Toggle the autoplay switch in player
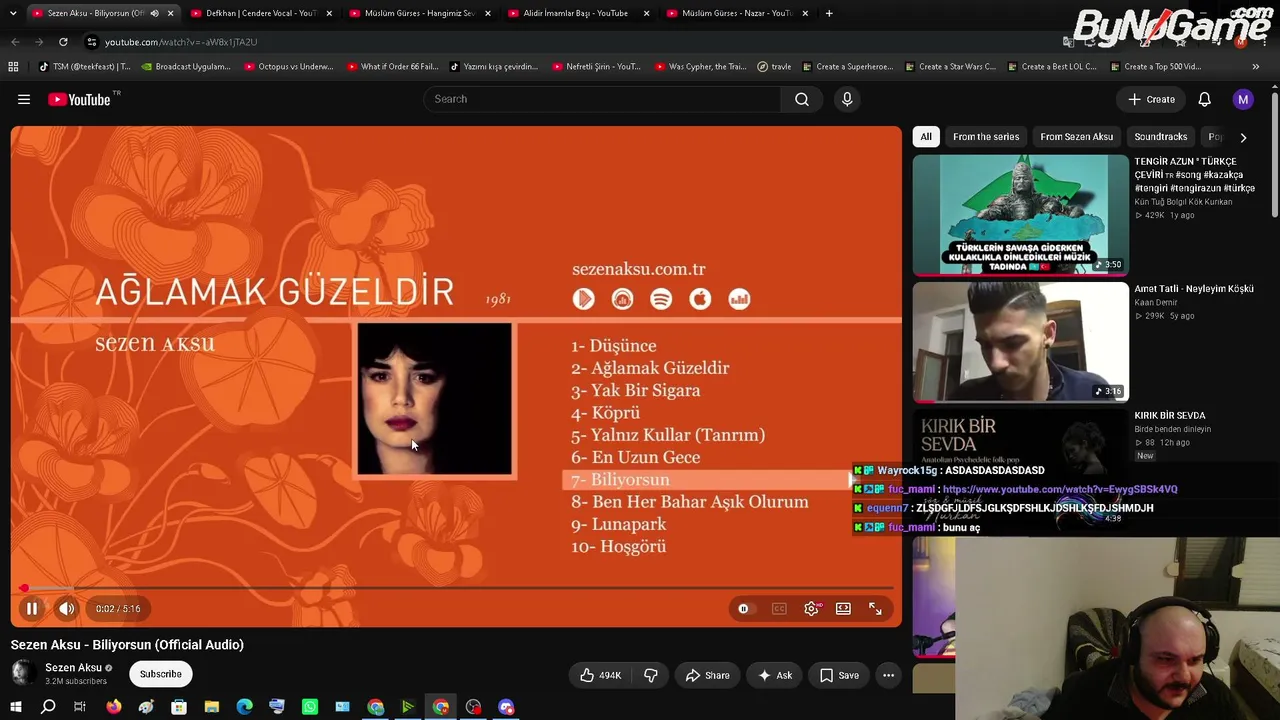This screenshot has width=1280, height=720. [743, 608]
